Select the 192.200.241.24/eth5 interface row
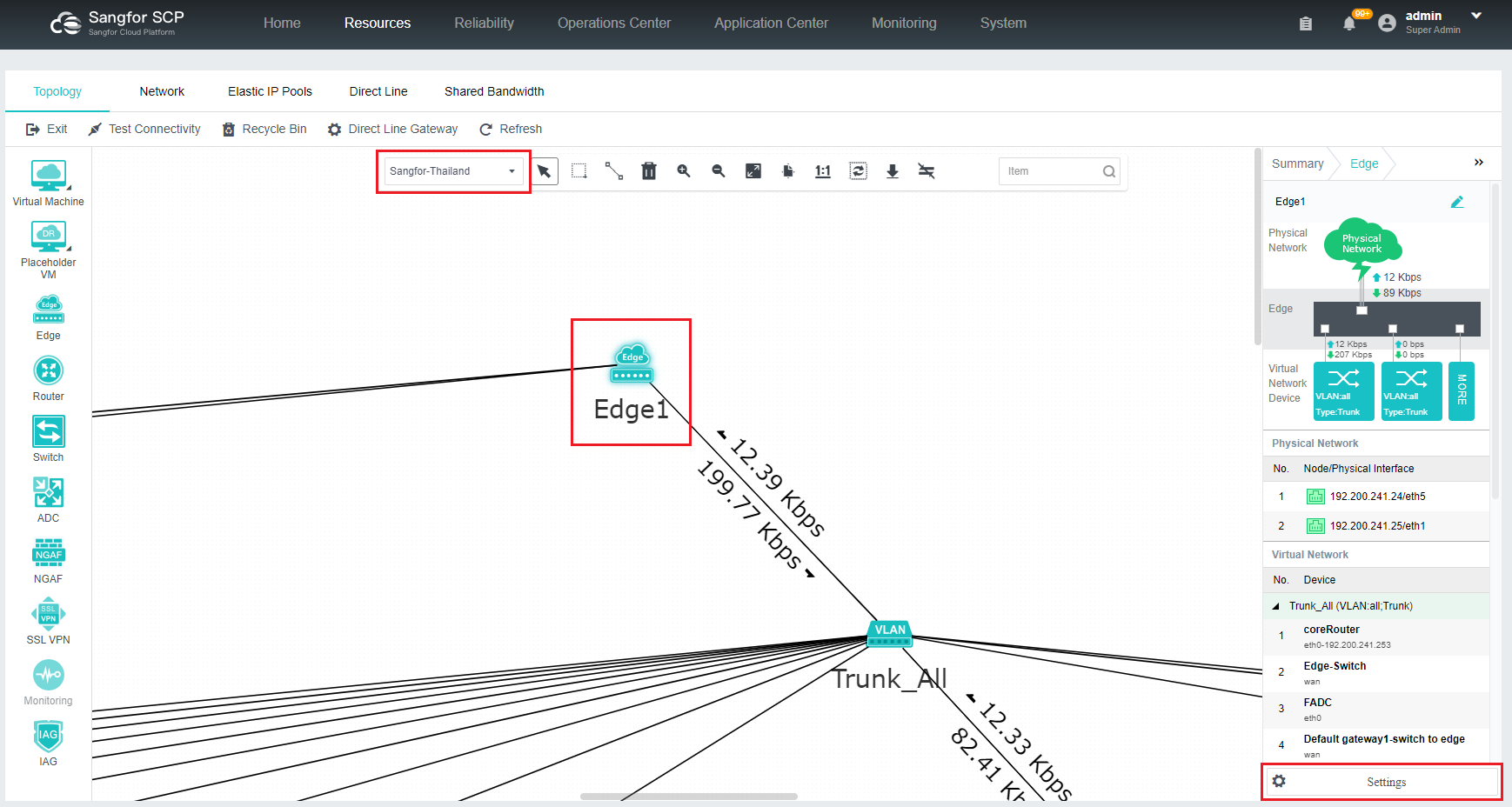This screenshot has height=807, width=1512. (1376, 497)
